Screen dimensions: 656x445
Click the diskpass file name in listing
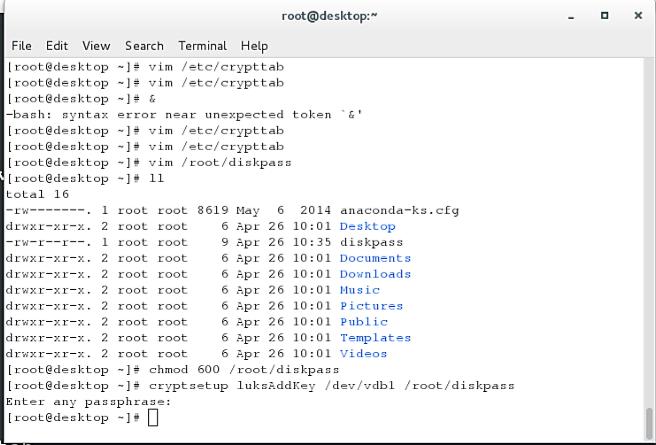click(x=372, y=242)
